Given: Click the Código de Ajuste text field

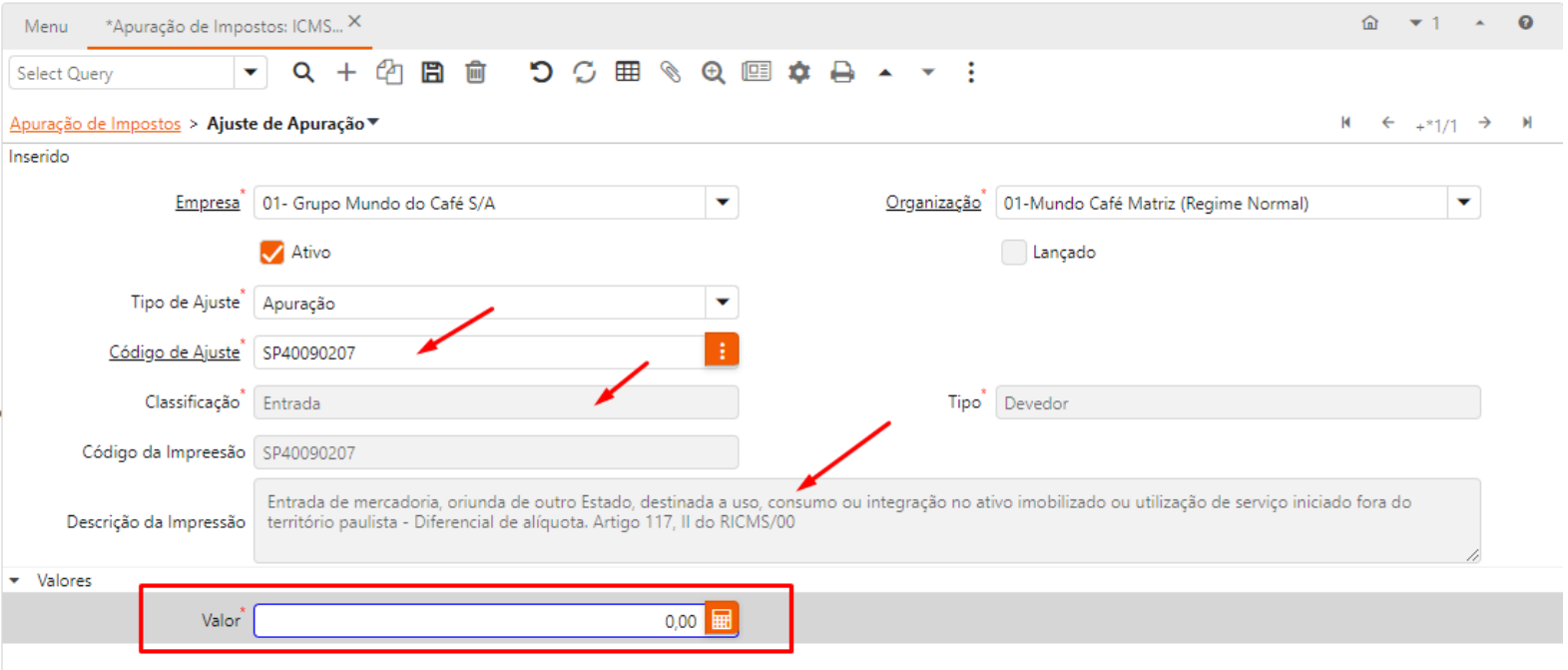Looking at the screenshot, I should coord(480,351).
